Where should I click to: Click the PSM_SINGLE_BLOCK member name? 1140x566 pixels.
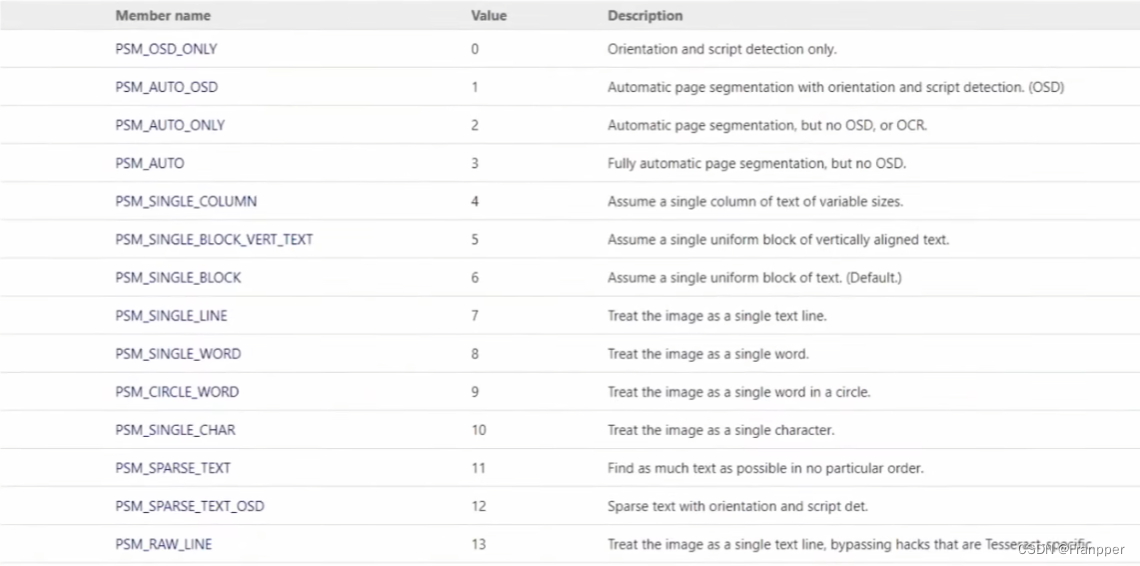(x=177, y=277)
